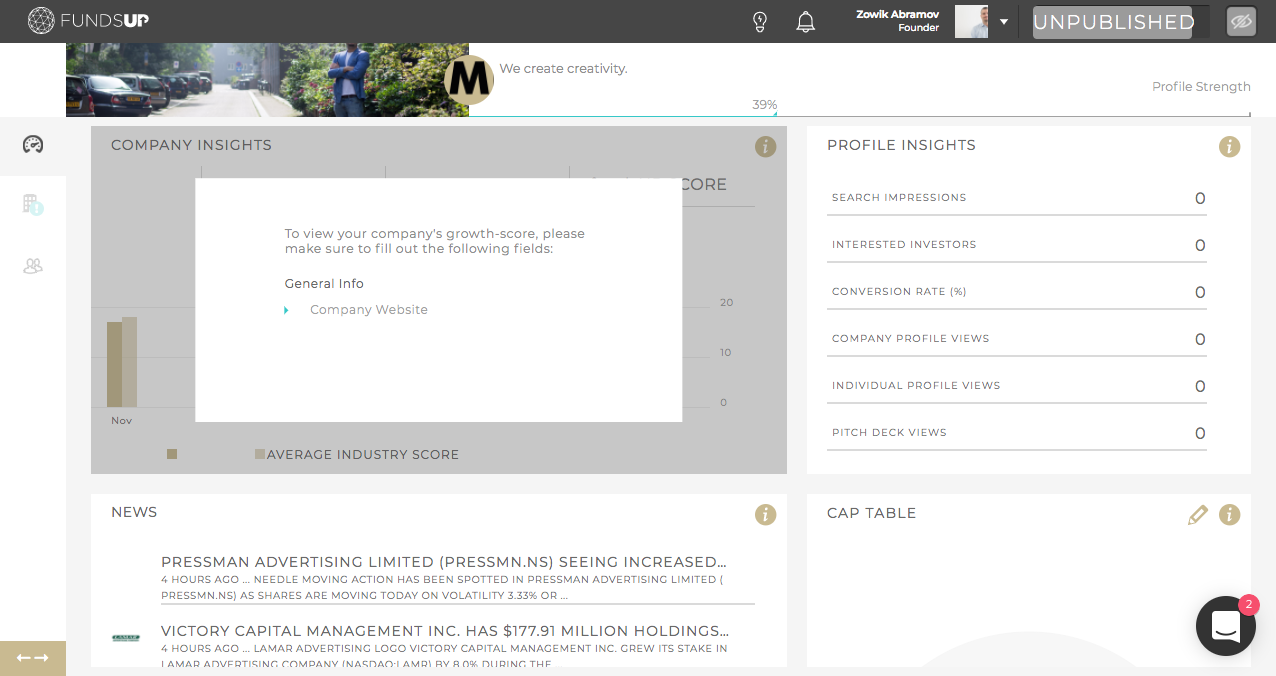
Task: Click the Individual Profile Views row
Action: (1017, 386)
